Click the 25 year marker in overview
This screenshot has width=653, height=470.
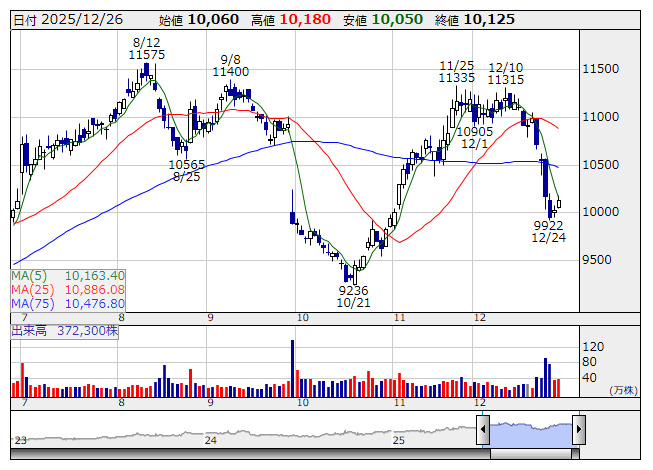coord(399,440)
